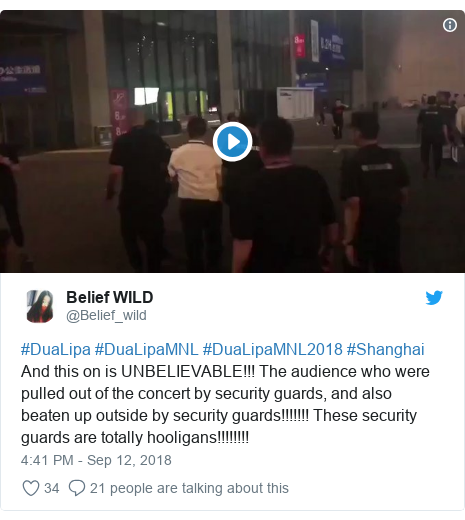This screenshot has height=520, width=465.
Task: Open the #DuaLipaMNL2018 hashtag
Action: (272, 349)
